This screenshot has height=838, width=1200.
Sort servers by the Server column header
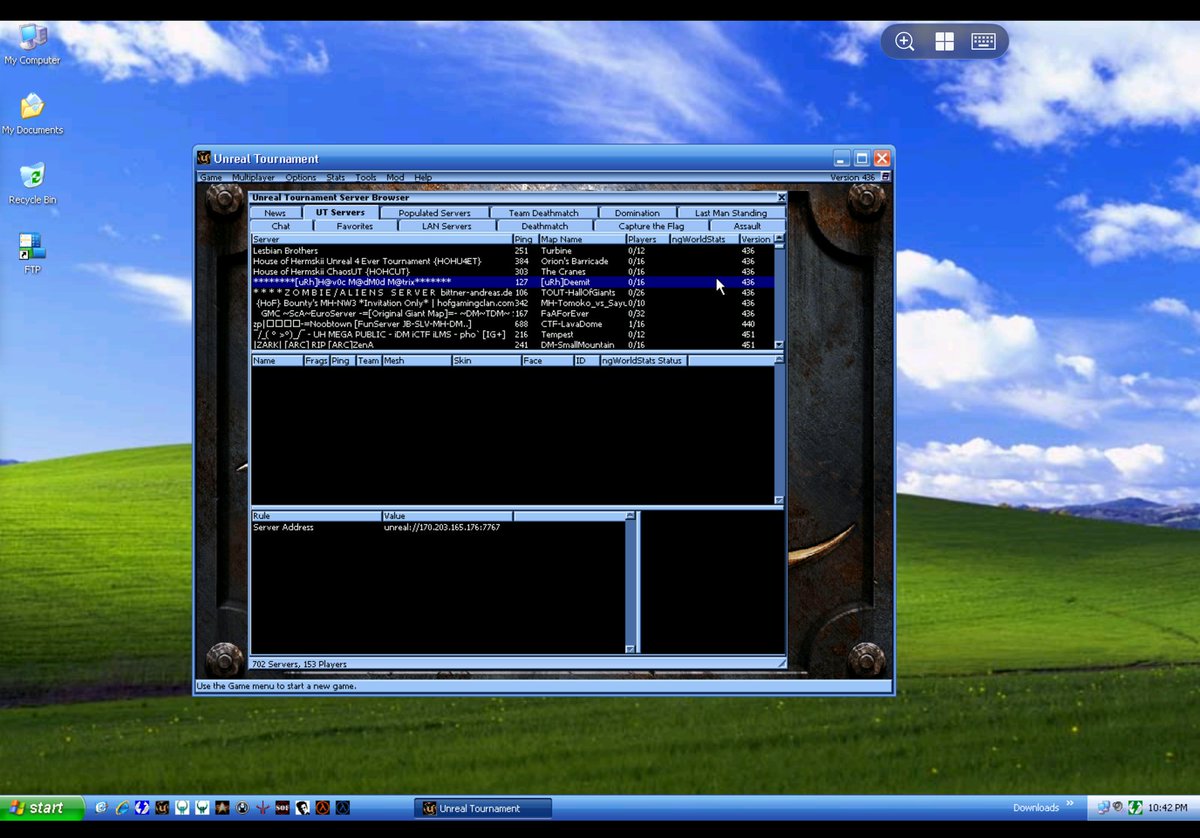pyautogui.click(x=382, y=239)
